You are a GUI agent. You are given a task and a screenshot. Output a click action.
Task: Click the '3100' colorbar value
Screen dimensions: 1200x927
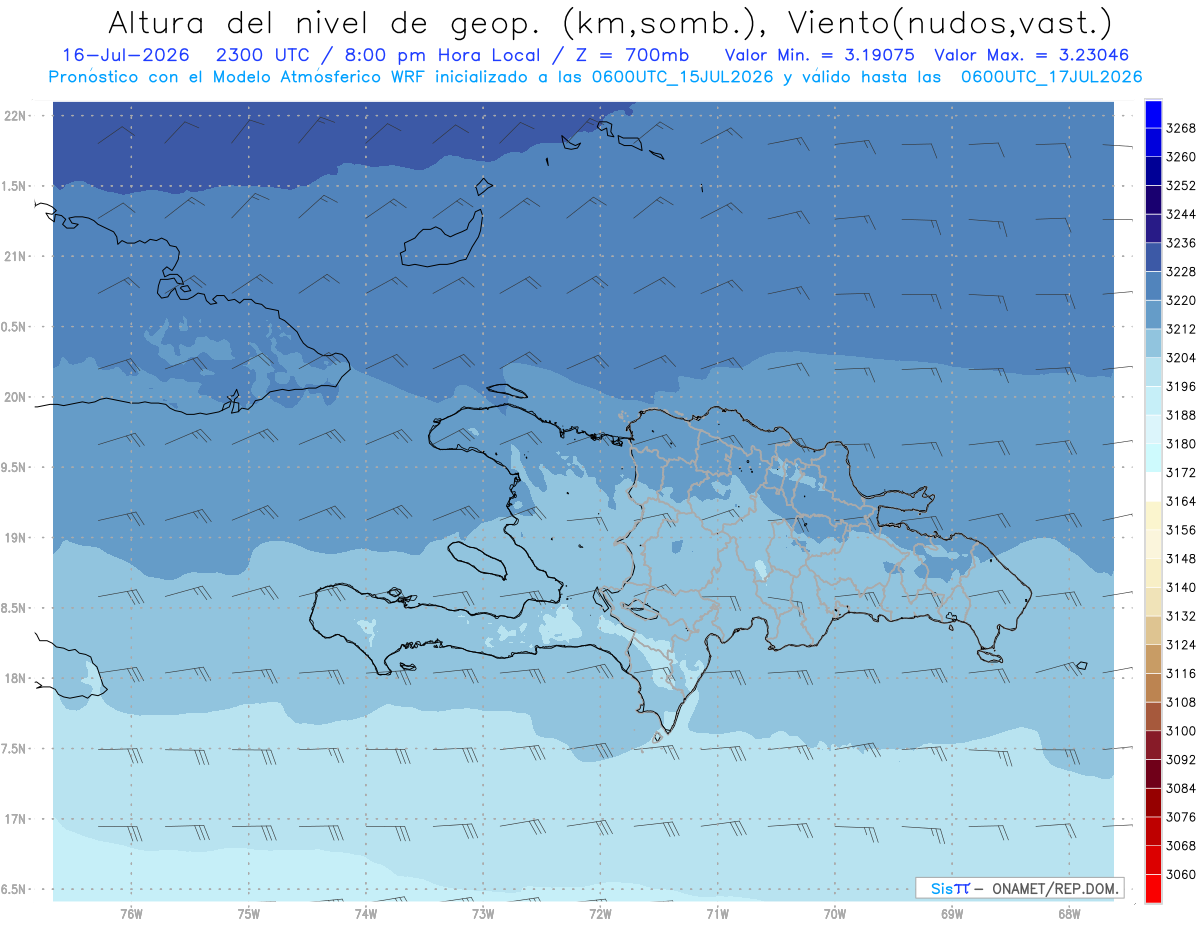point(1181,731)
